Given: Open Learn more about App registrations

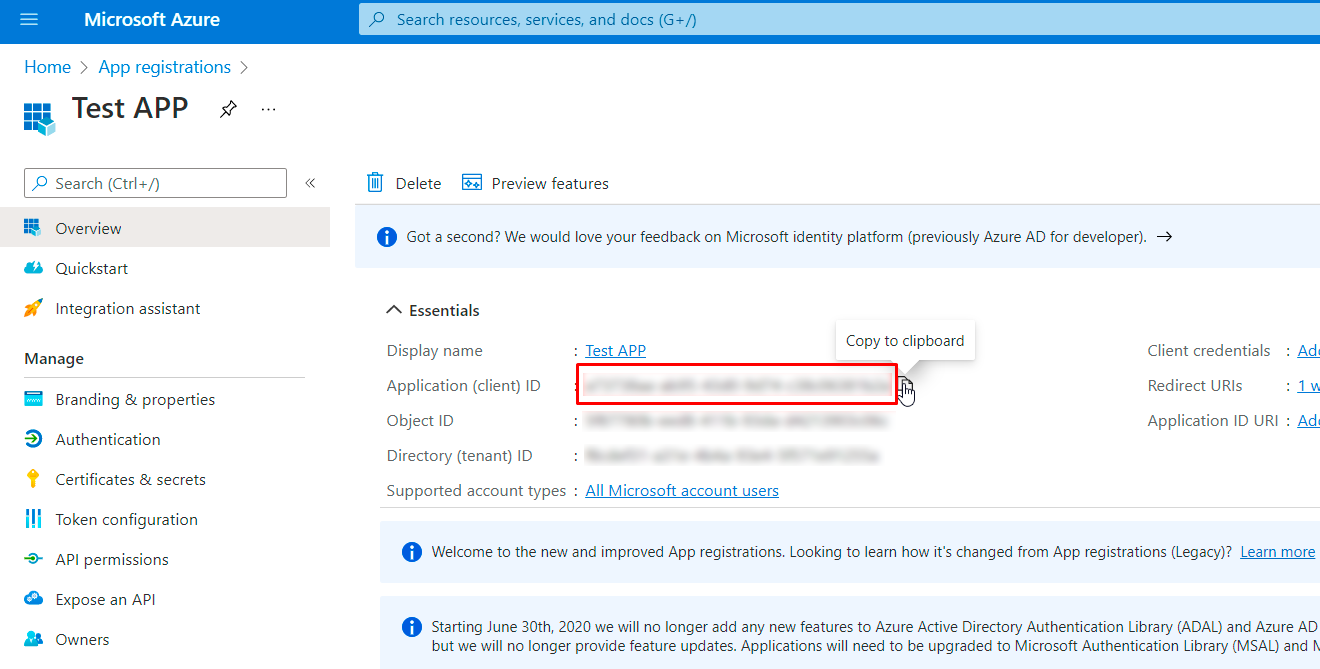Looking at the screenshot, I should pos(1277,552).
